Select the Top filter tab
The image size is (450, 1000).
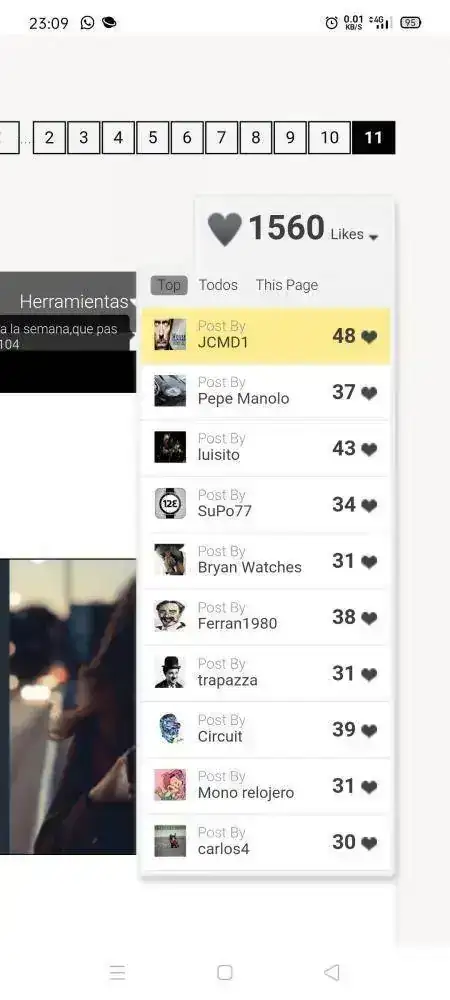[x=169, y=285]
